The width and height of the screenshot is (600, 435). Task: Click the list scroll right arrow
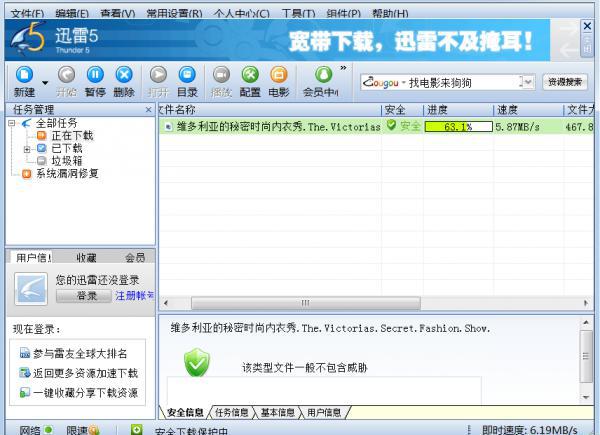pyautogui.click(x=586, y=303)
